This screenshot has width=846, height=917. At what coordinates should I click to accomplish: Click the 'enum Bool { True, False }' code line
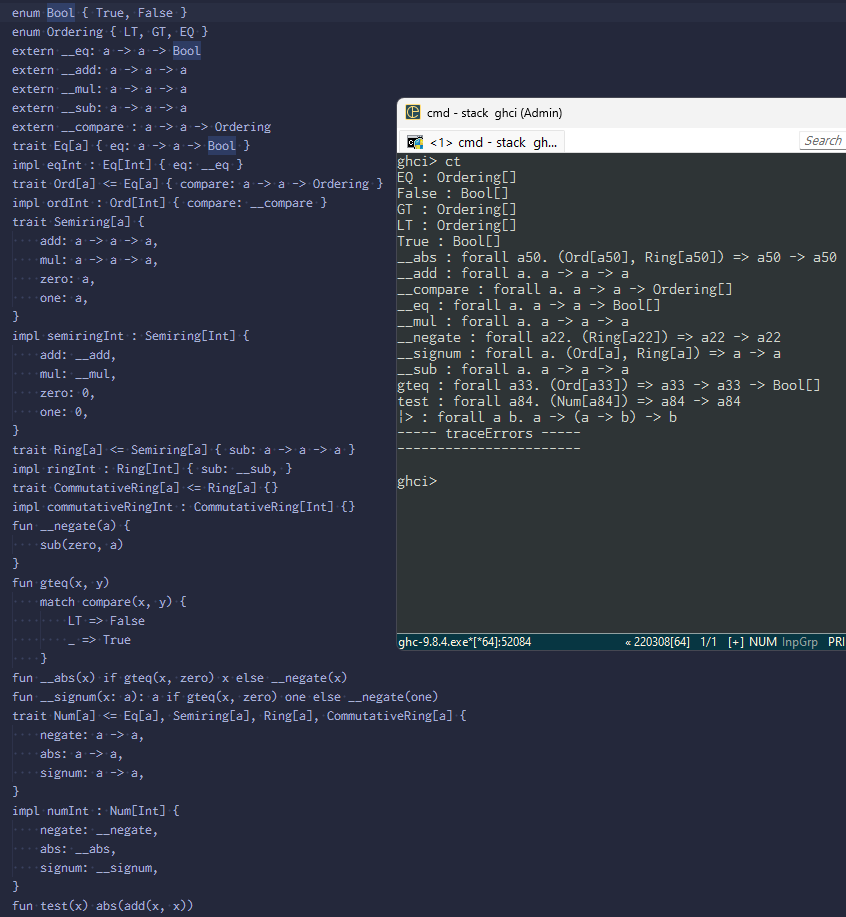tap(99, 12)
